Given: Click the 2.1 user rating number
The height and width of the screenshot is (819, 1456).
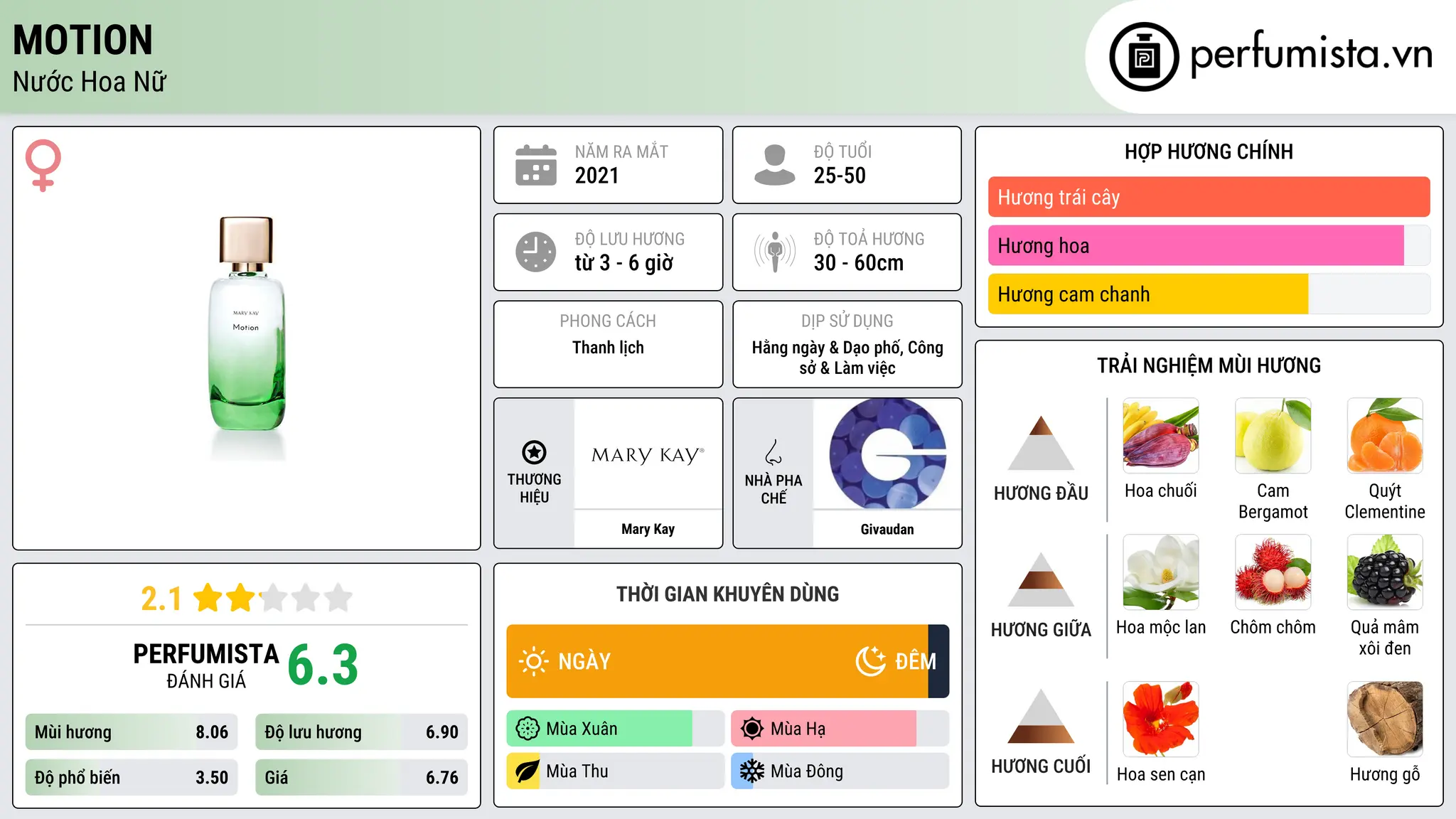Looking at the screenshot, I should click(161, 599).
